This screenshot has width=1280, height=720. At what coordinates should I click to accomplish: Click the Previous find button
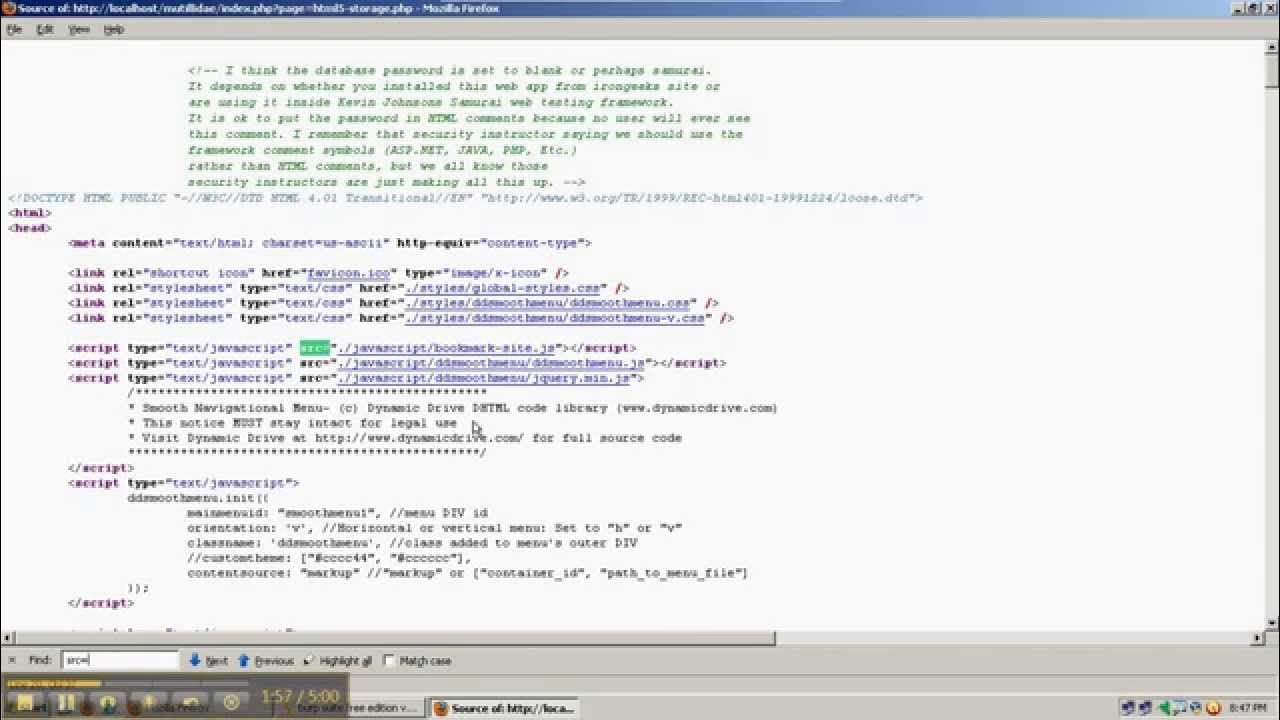266,661
